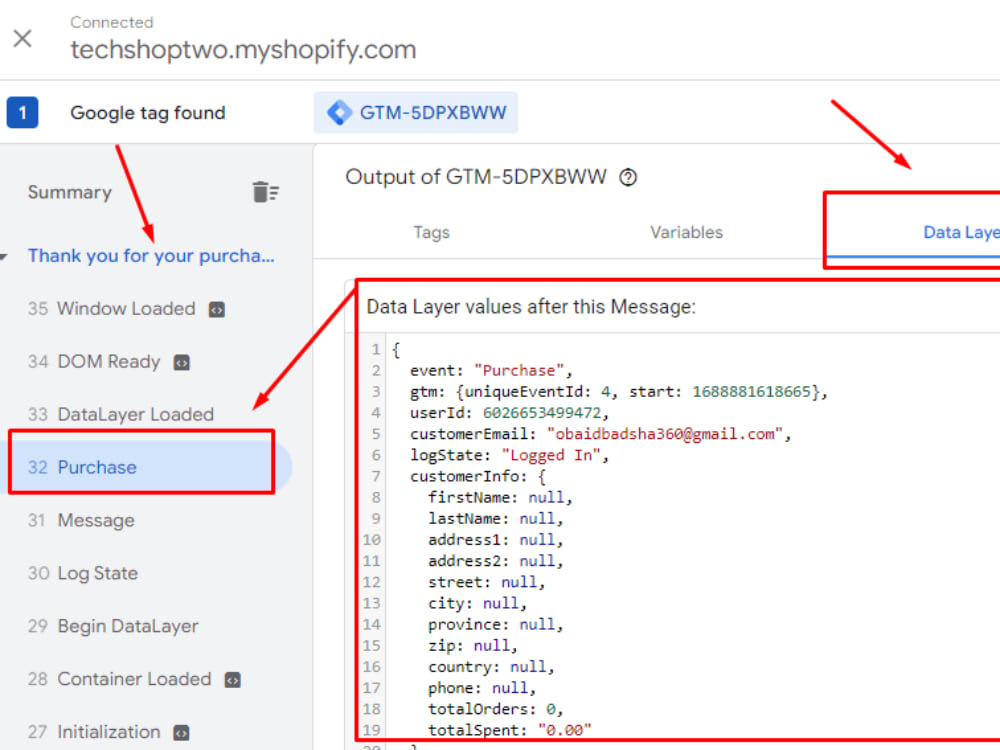Click the code icon next to Window Loaded
Image resolution: width=1000 pixels, height=750 pixels.
coord(217,310)
